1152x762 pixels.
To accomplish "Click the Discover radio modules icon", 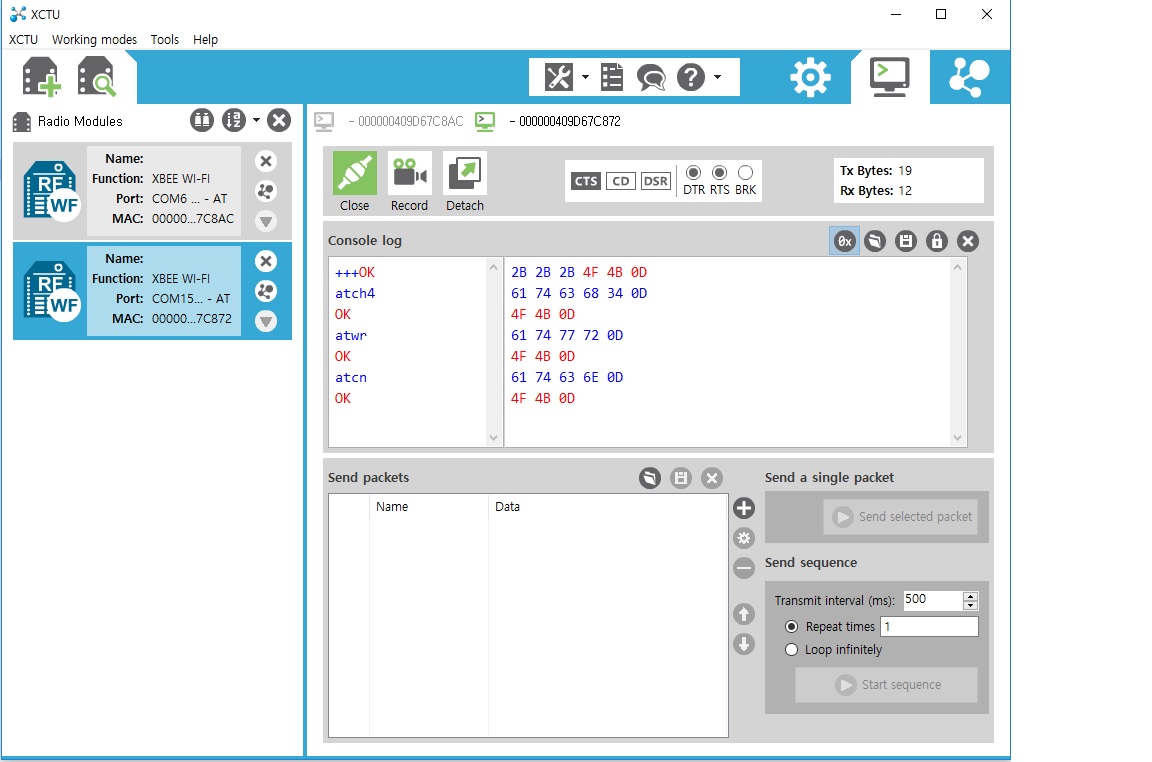I will [x=96, y=76].
